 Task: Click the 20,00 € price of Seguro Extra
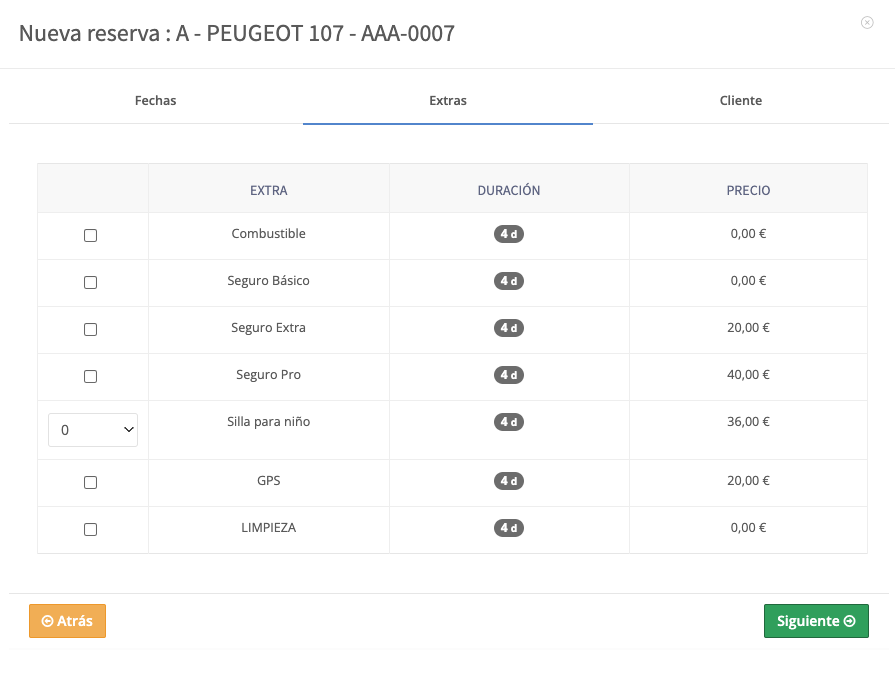pos(748,328)
